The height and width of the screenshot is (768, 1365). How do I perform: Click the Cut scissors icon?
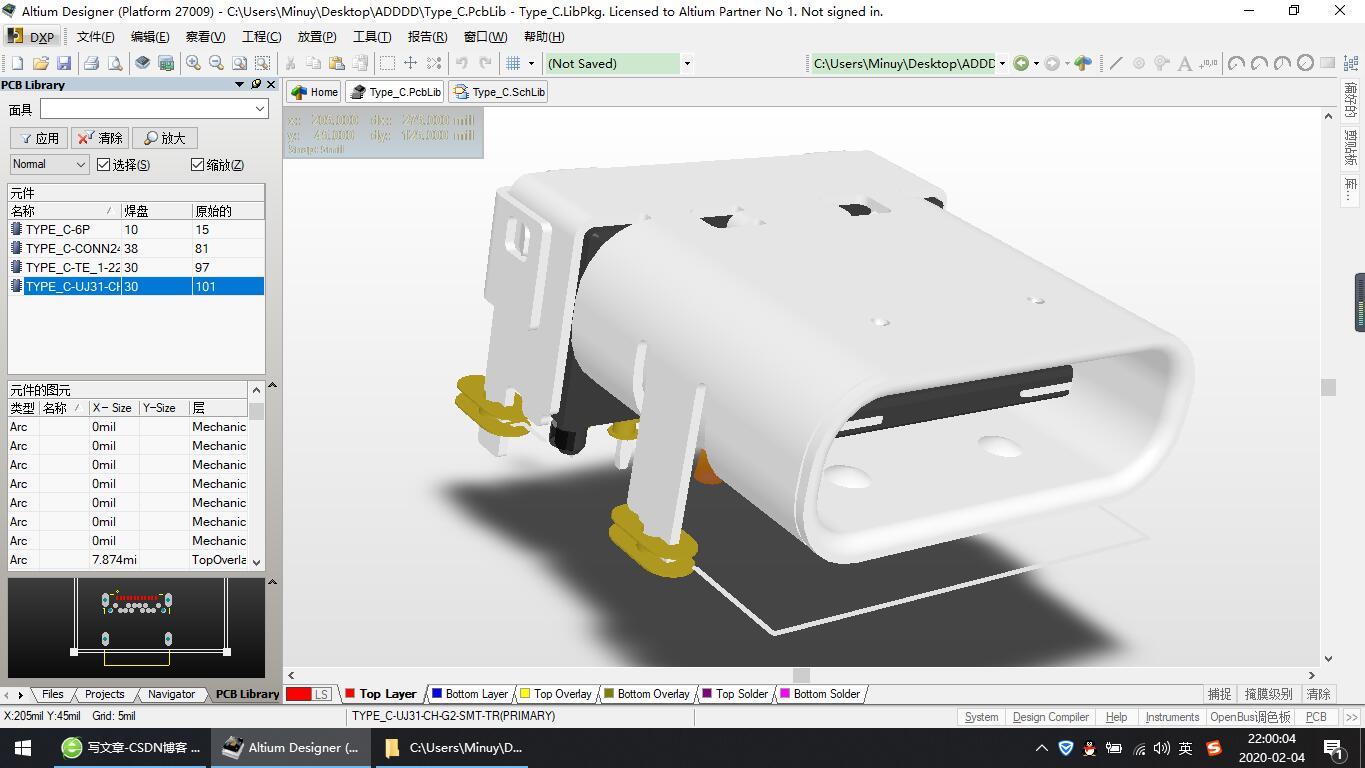click(x=291, y=63)
